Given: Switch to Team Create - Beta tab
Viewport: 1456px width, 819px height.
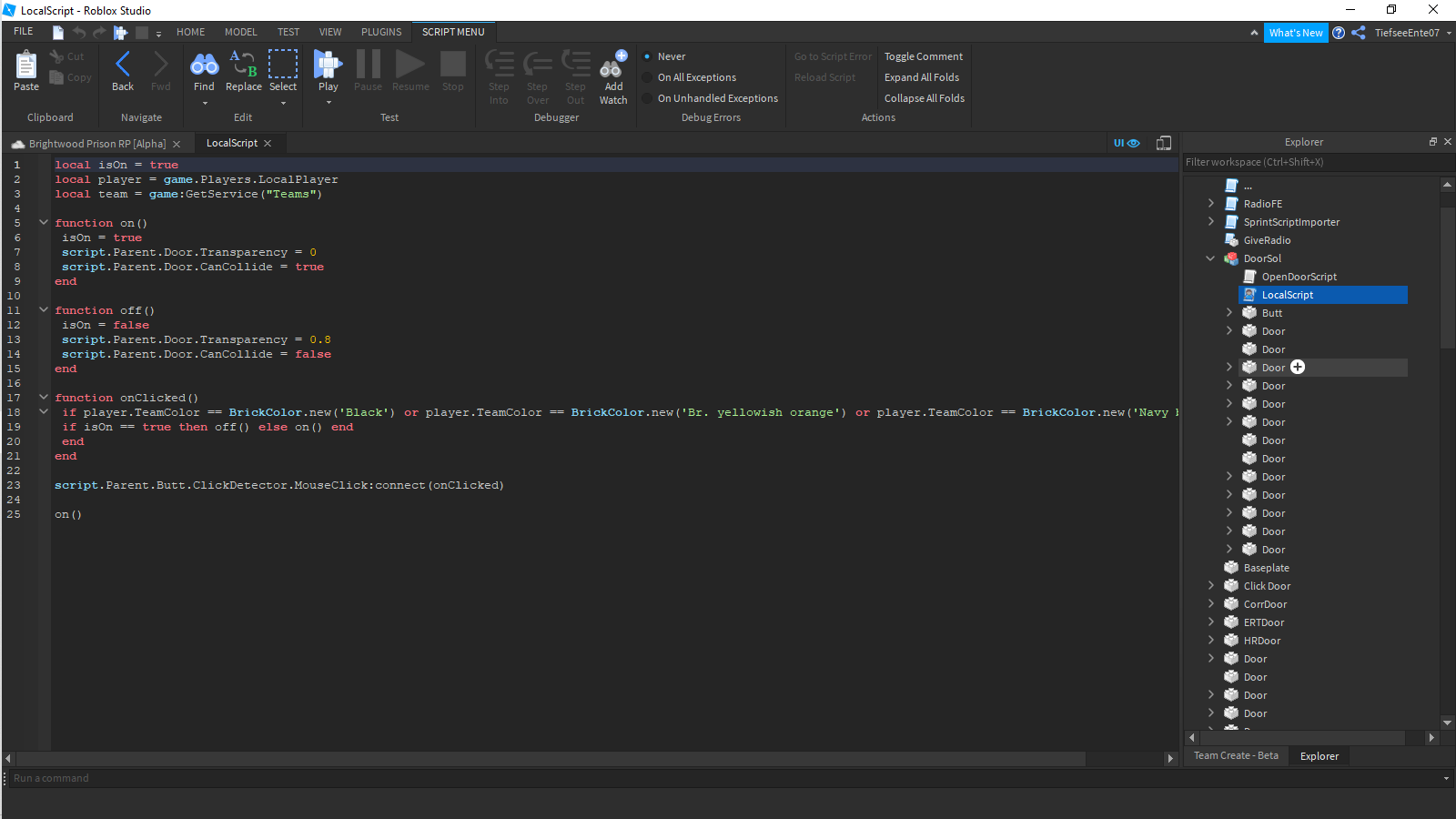Looking at the screenshot, I should coord(1236,755).
